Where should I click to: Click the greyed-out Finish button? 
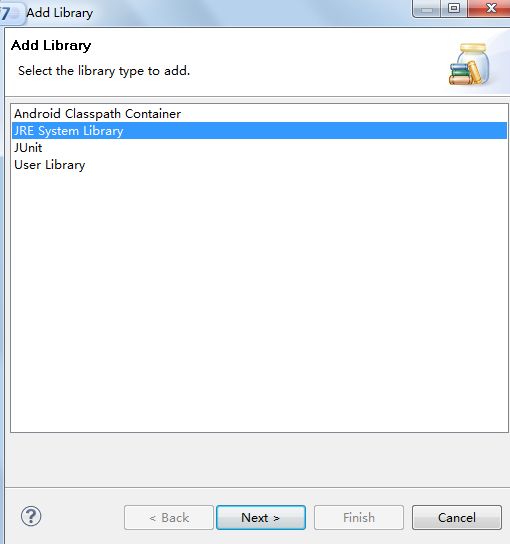(x=359, y=517)
